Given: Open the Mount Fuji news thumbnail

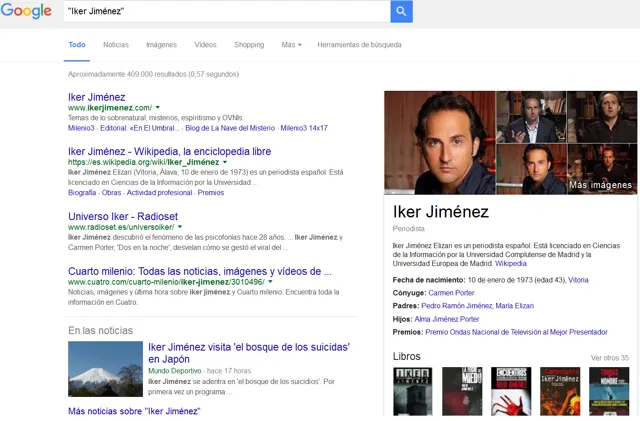Looking at the screenshot, I should pos(105,369).
